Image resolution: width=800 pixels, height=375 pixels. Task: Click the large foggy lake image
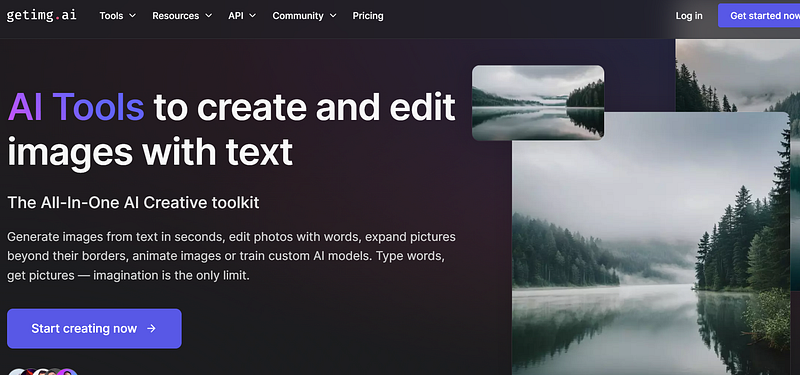point(651,243)
